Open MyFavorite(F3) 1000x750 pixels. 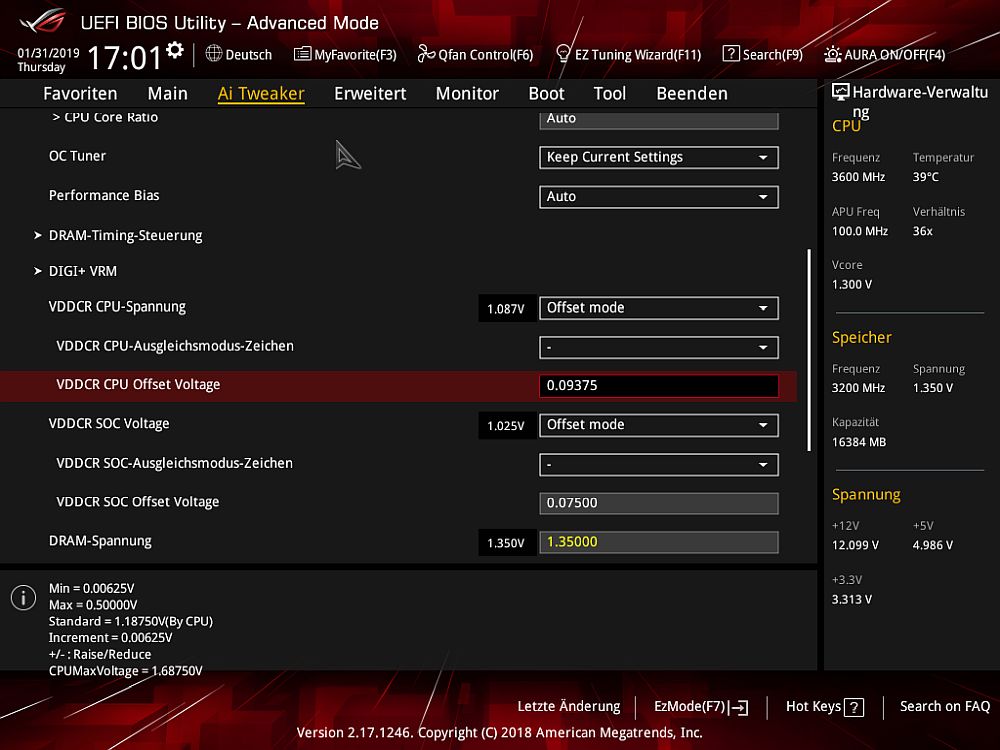point(345,54)
